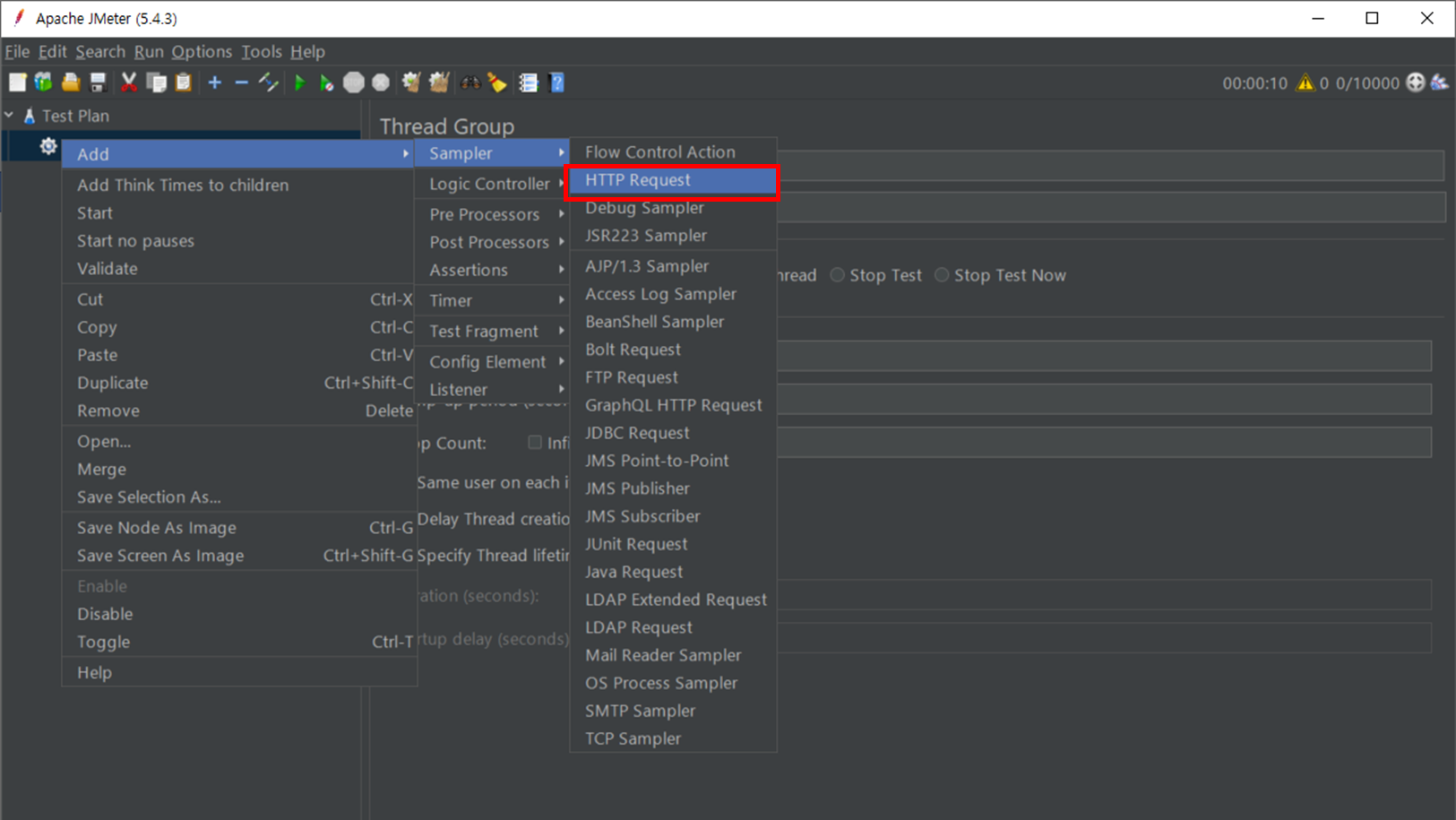Screen dimensions: 1456x820
Task: Click the Cut scissors icon
Action: click(129, 83)
